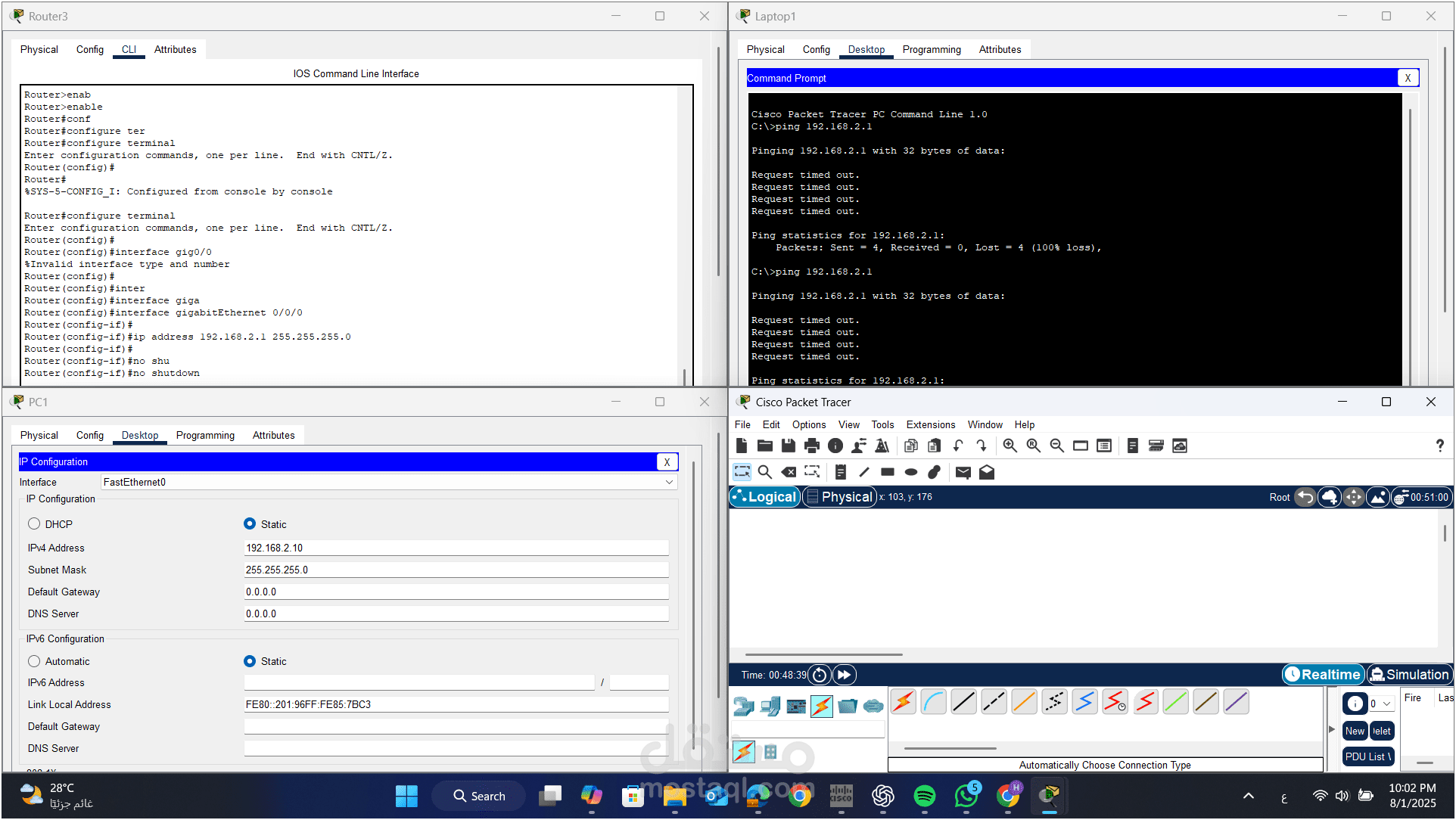
Task: Select the Draw Ellipse tool
Action: point(911,472)
